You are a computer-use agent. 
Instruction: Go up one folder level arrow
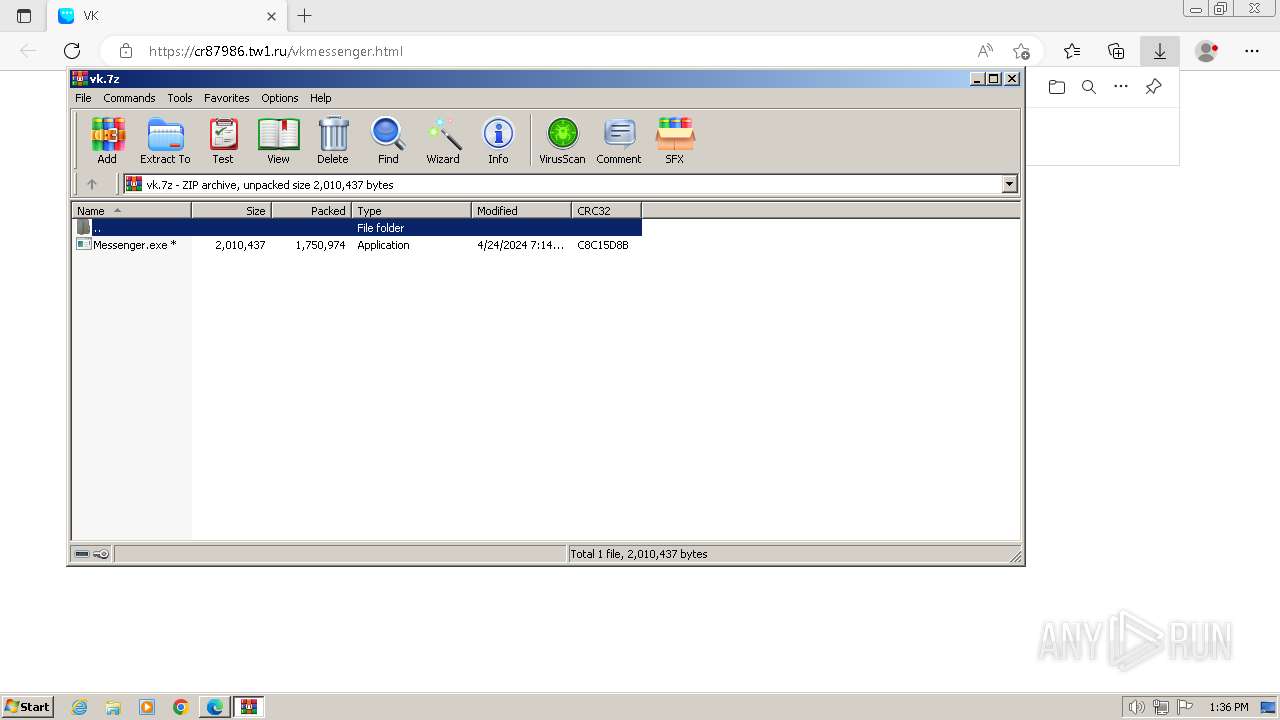click(92, 184)
